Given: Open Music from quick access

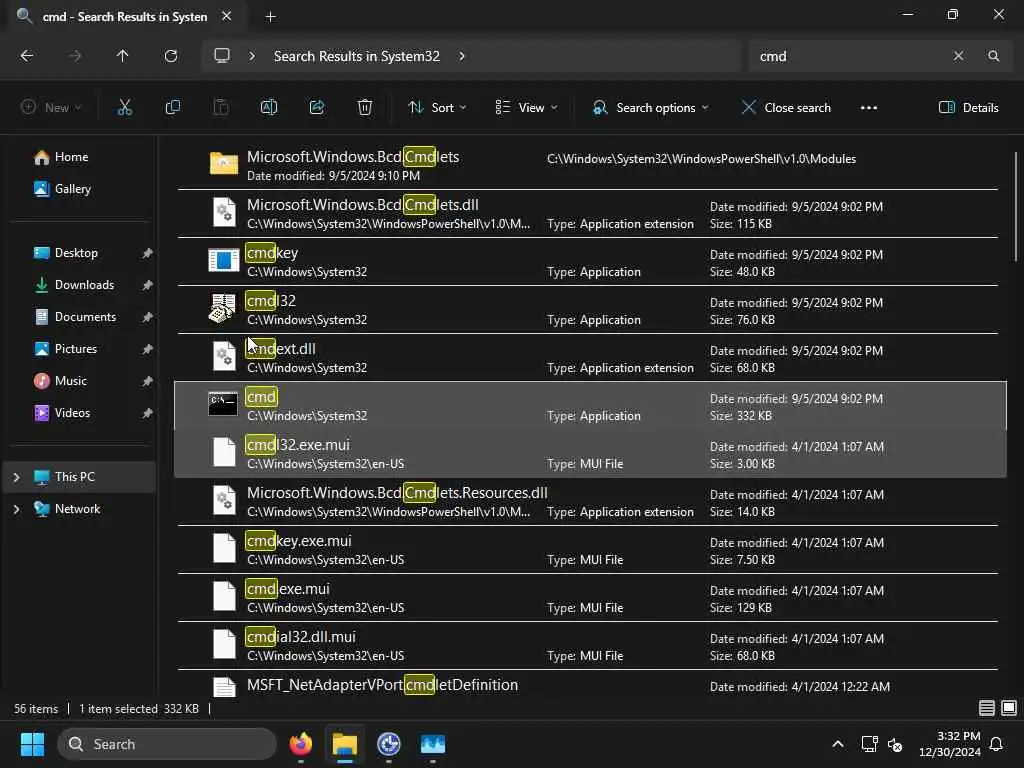Looking at the screenshot, I should point(71,381).
